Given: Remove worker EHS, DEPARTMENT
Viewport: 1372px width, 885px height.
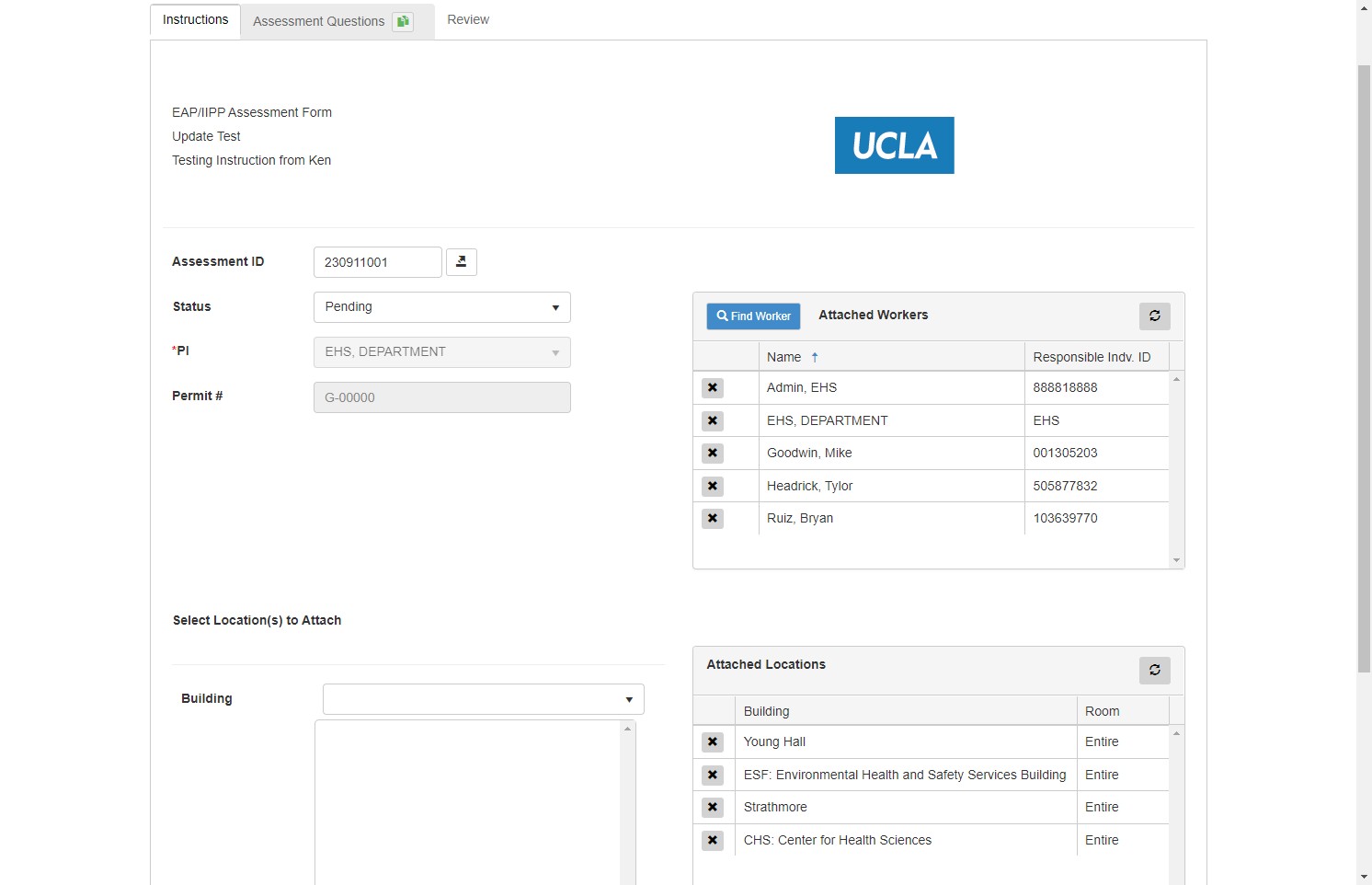Looking at the screenshot, I should (x=713, y=421).
